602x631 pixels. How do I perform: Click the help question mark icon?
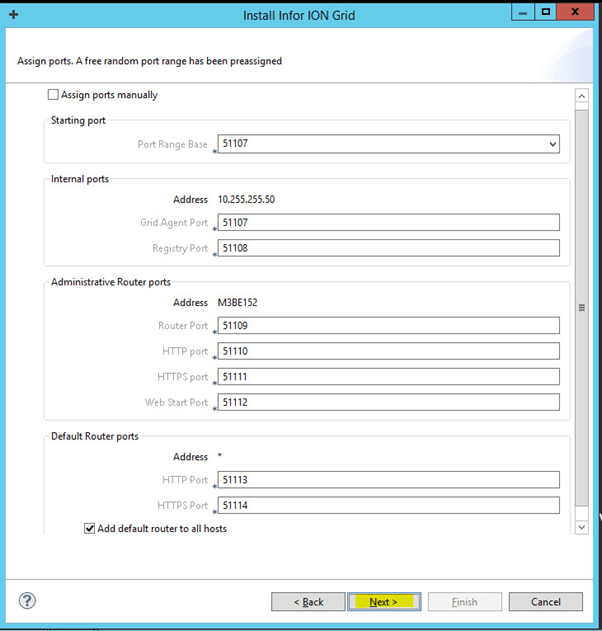click(x=28, y=601)
